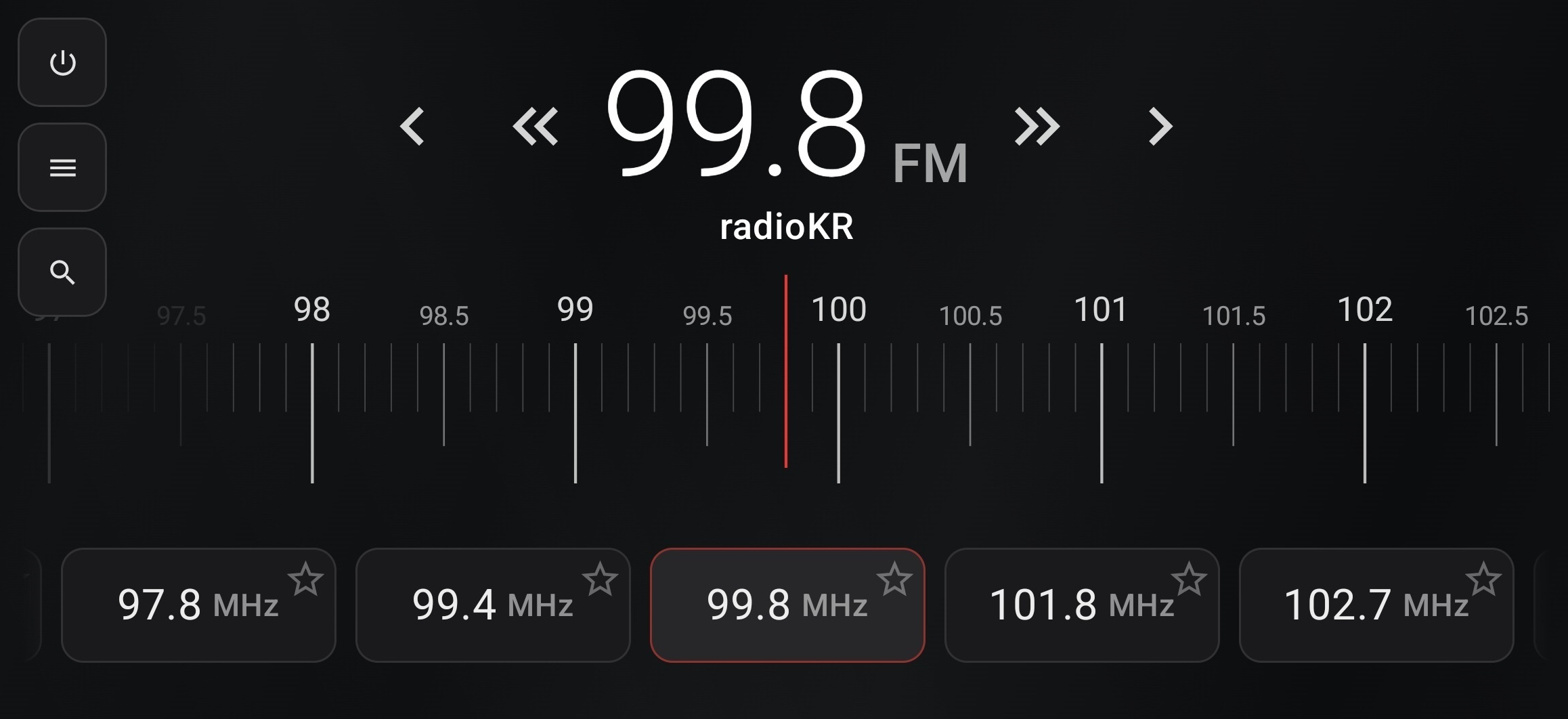Toggle favorite star on 99.8 MHz preset
Viewport: 1568px width, 719px height.
pos(894,580)
